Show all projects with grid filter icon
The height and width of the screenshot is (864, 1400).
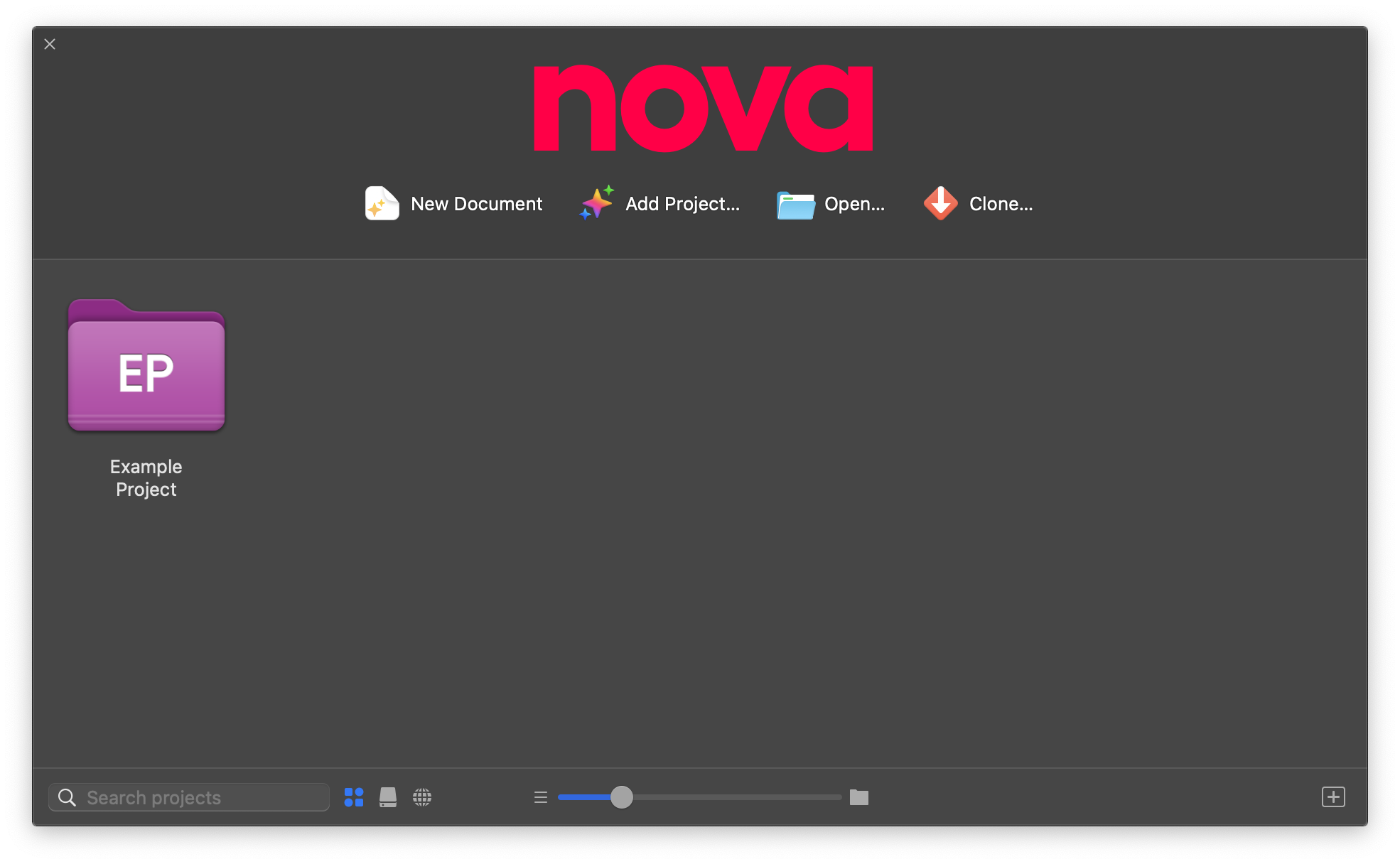[x=354, y=797]
